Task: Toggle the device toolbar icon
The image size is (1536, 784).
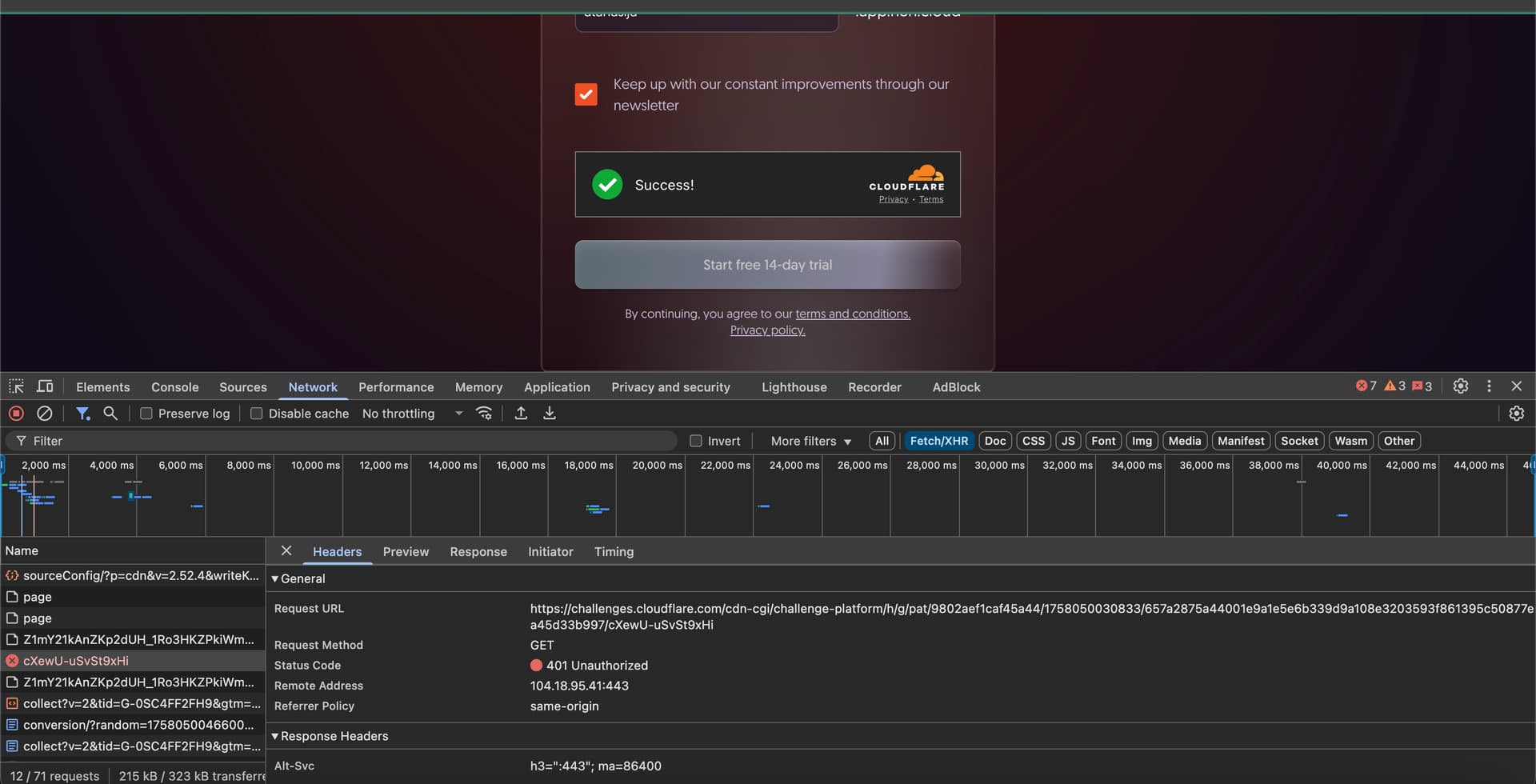Action: pyautogui.click(x=45, y=386)
